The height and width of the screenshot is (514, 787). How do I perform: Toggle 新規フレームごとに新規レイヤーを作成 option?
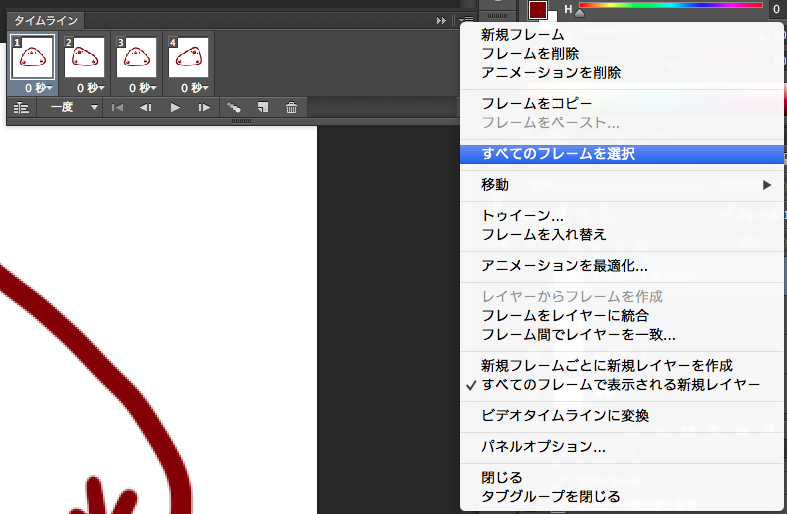[622, 365]
